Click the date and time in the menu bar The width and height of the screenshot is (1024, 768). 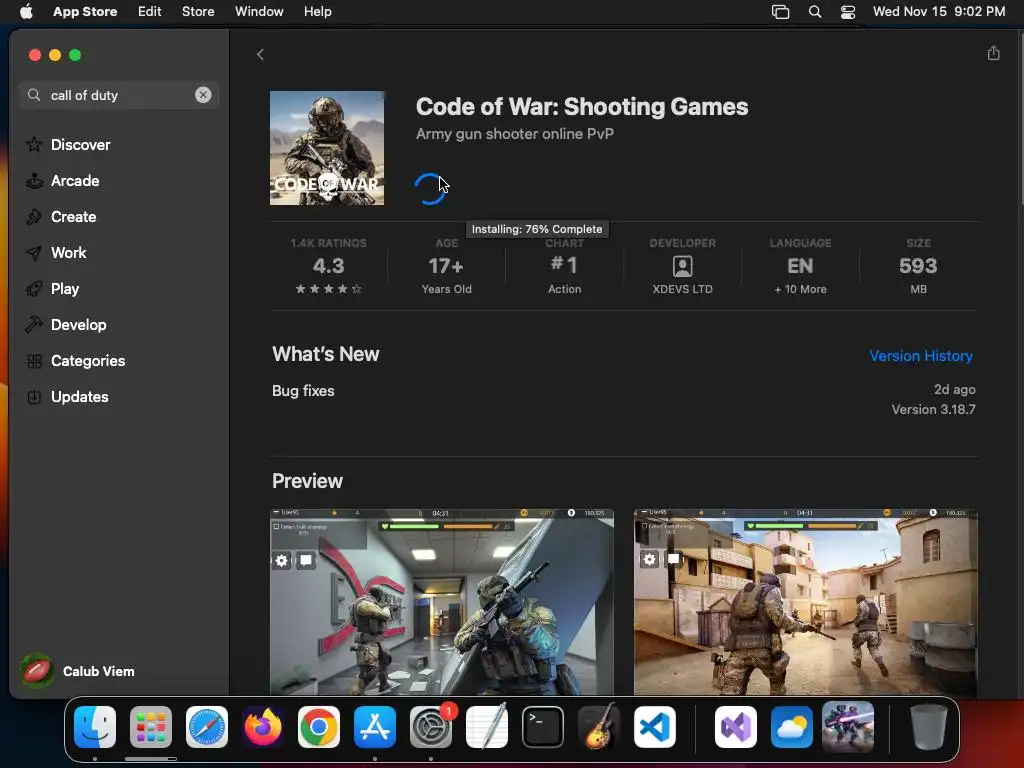click(939, 12)
